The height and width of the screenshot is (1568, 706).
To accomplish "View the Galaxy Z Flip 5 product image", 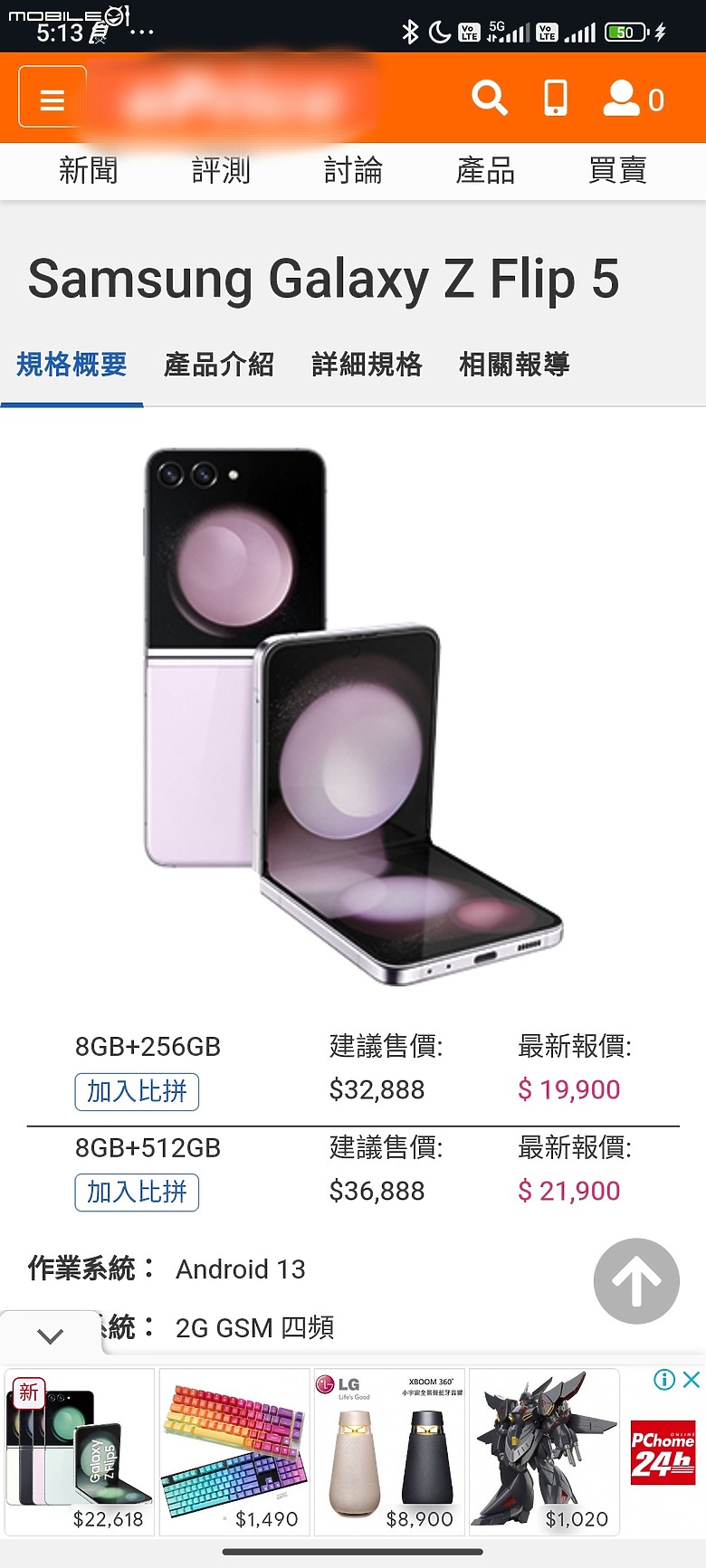I will point(353,717).
